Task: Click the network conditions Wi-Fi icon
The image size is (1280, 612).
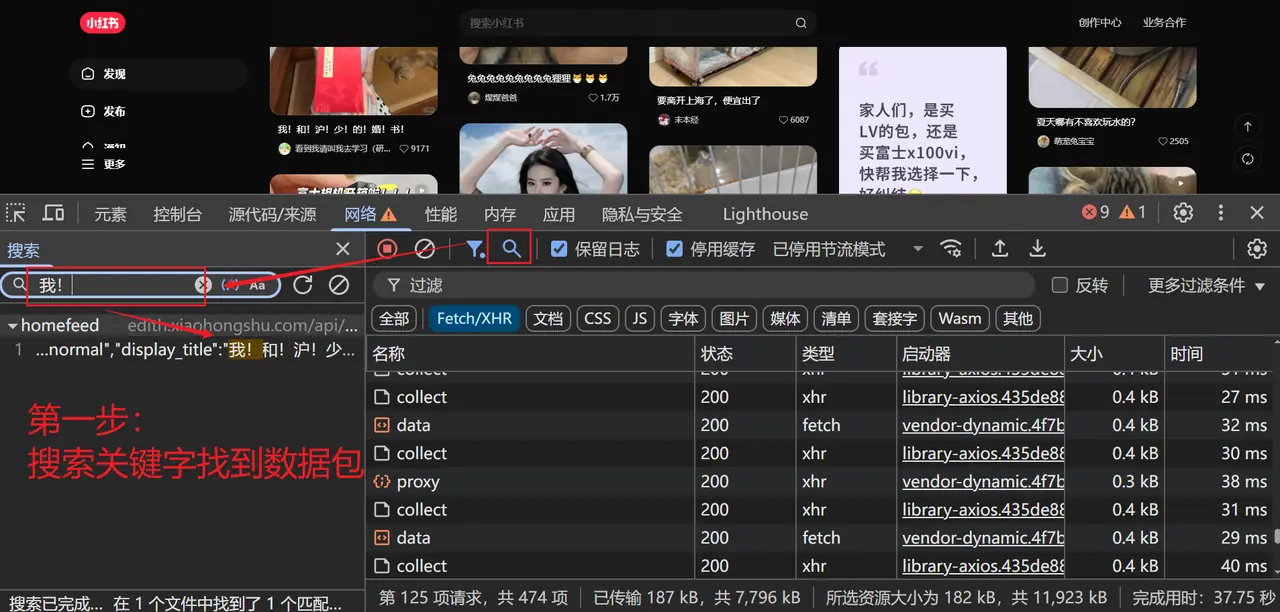Action: coord(951,249)
